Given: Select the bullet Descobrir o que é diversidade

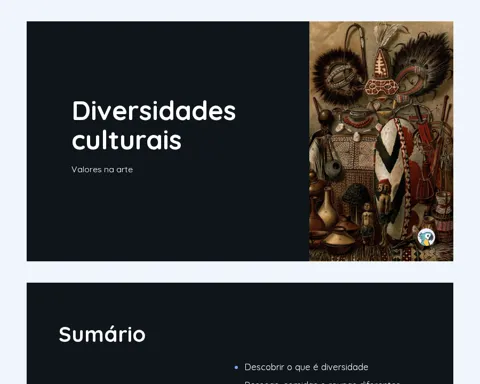Looking at the screenshot, I should [x=306, y=367].
